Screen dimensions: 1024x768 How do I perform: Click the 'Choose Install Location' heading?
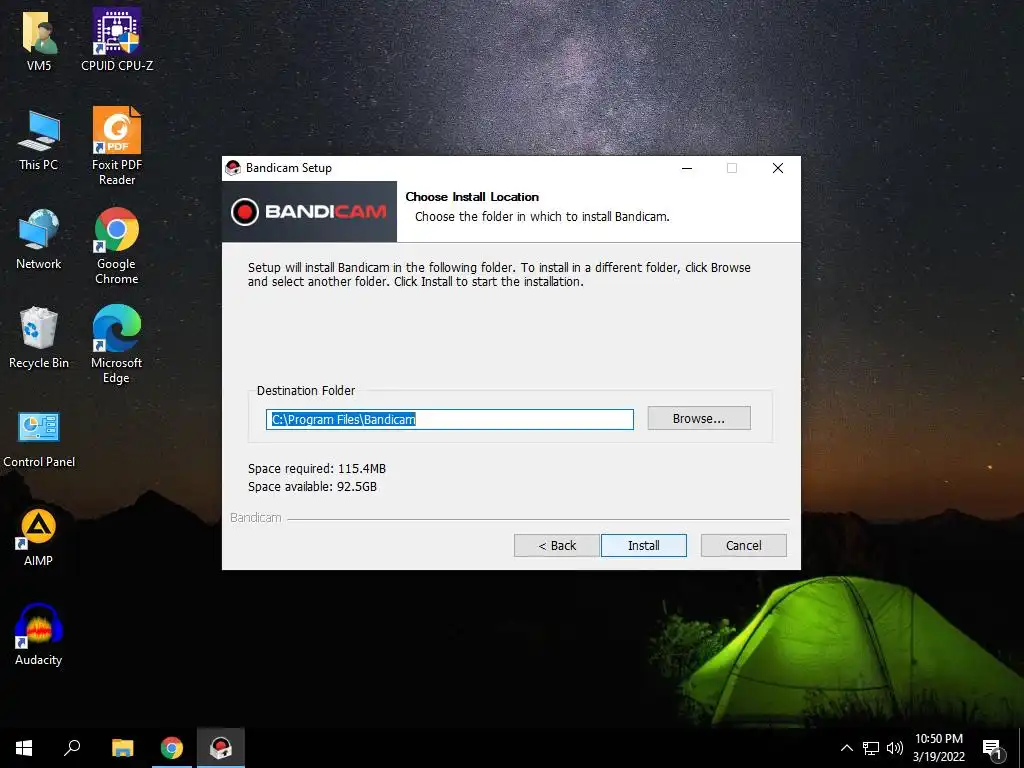click(472, 197)
